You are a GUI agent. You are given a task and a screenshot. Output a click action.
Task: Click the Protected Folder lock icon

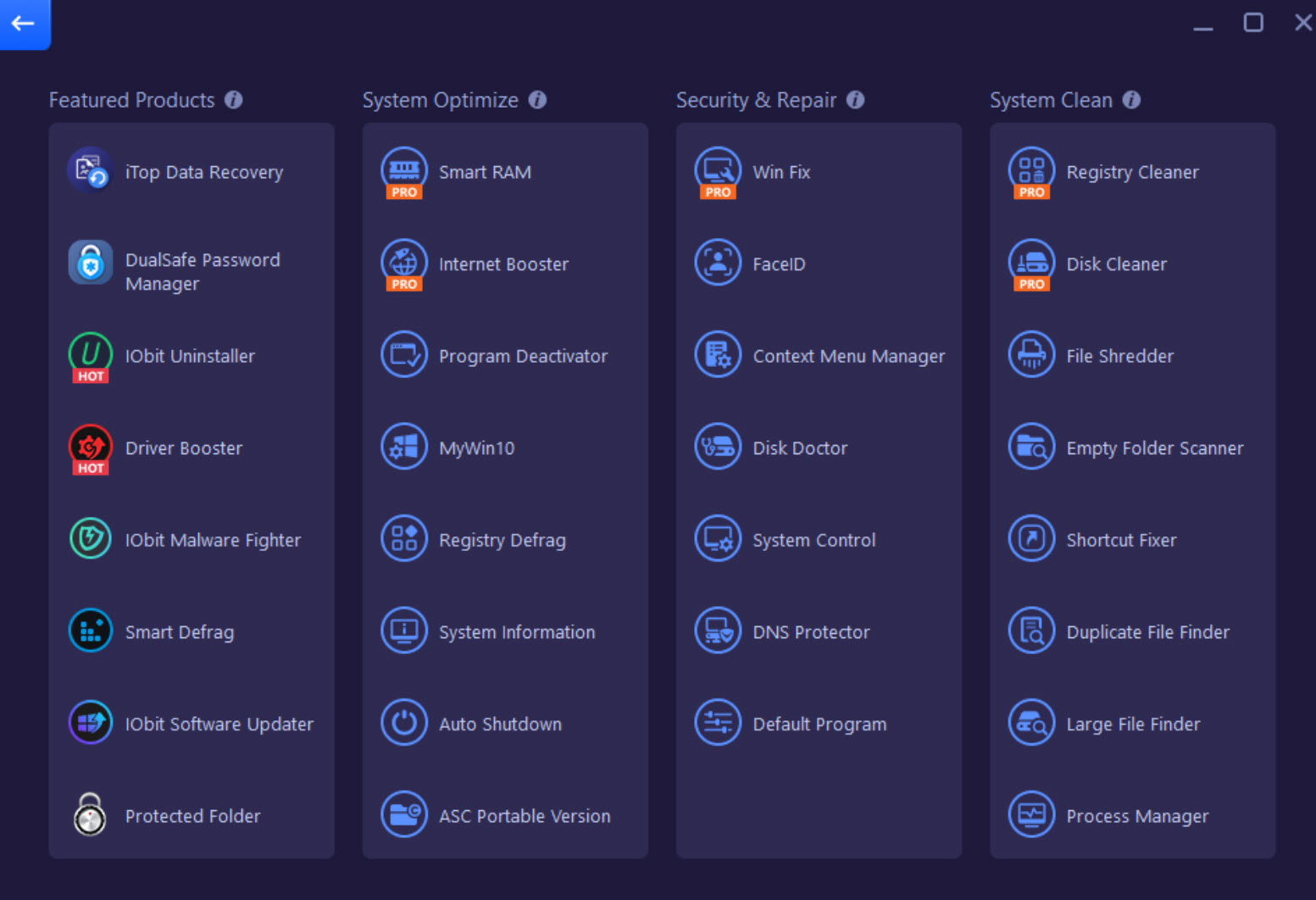click(91, 815)
